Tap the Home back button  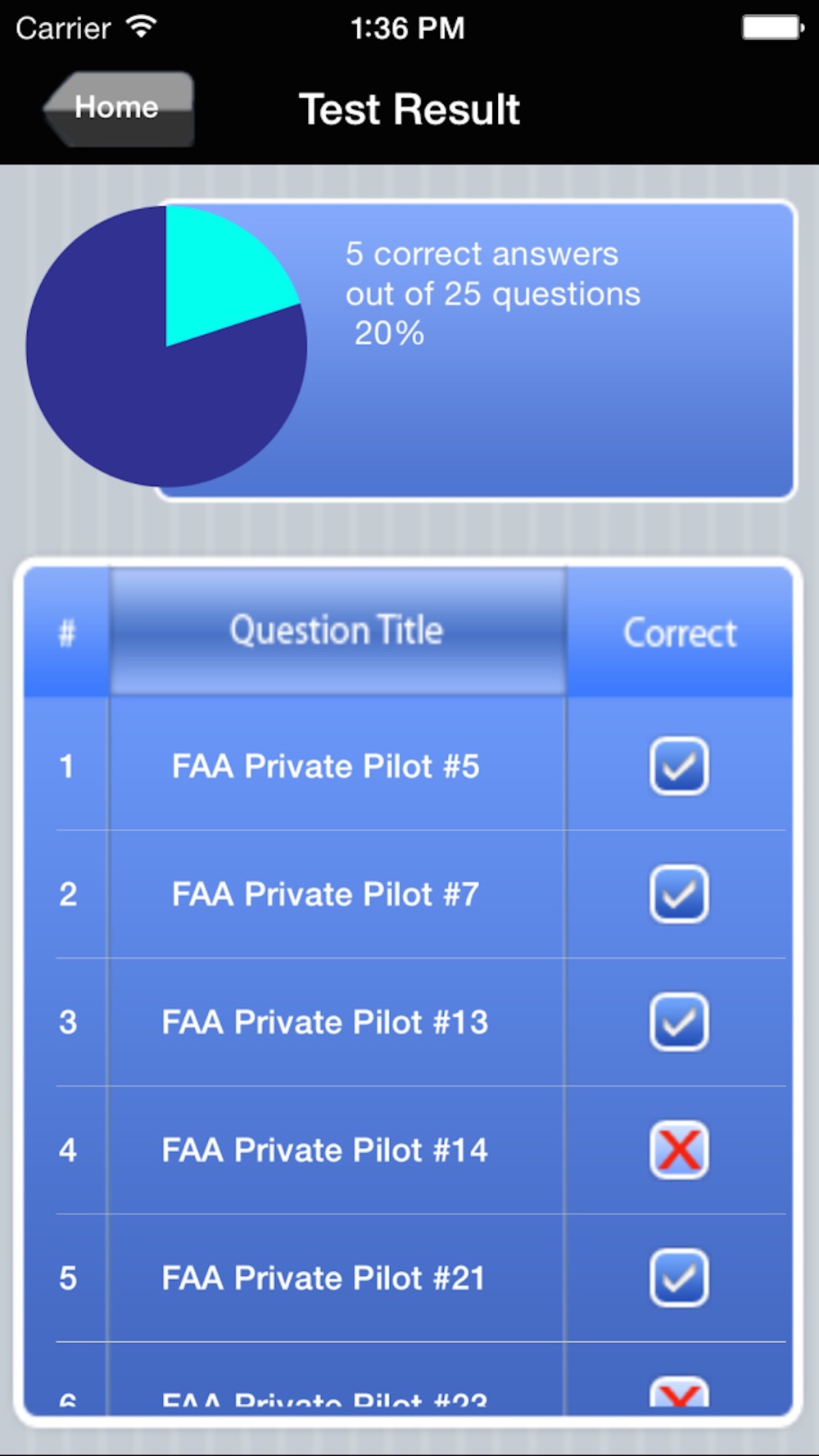tap(119, 109)
